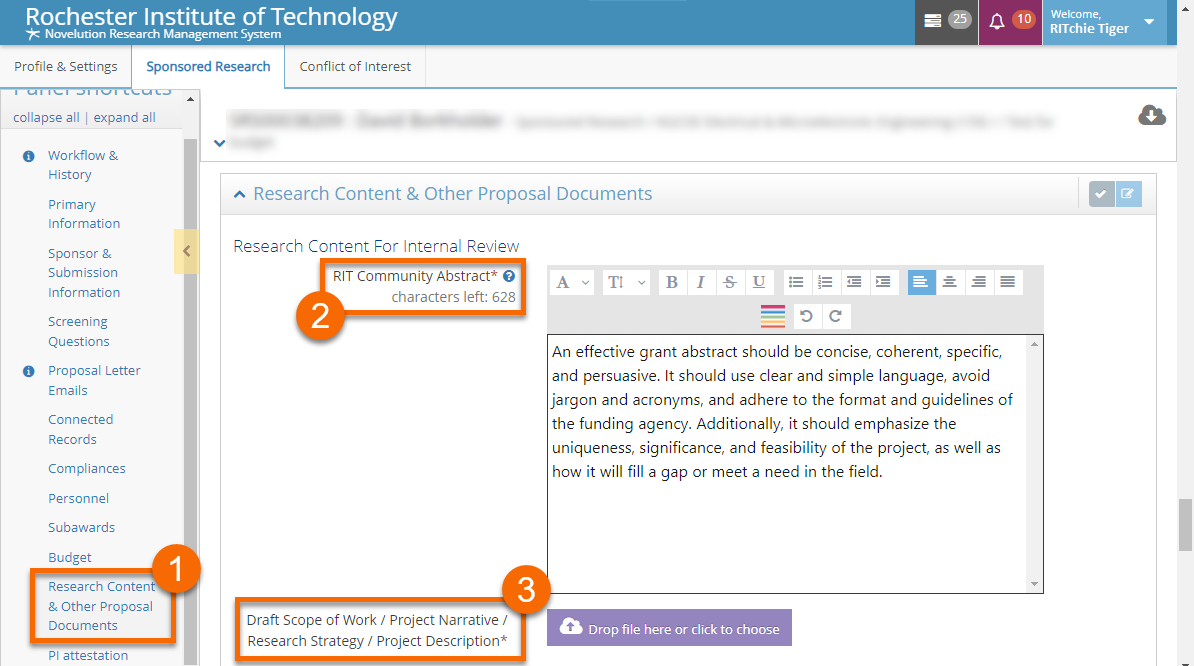Open the font family dropdown
The height and width of the screenshot is (666, 1194).
pyautogui.click(x=573, y=282)
